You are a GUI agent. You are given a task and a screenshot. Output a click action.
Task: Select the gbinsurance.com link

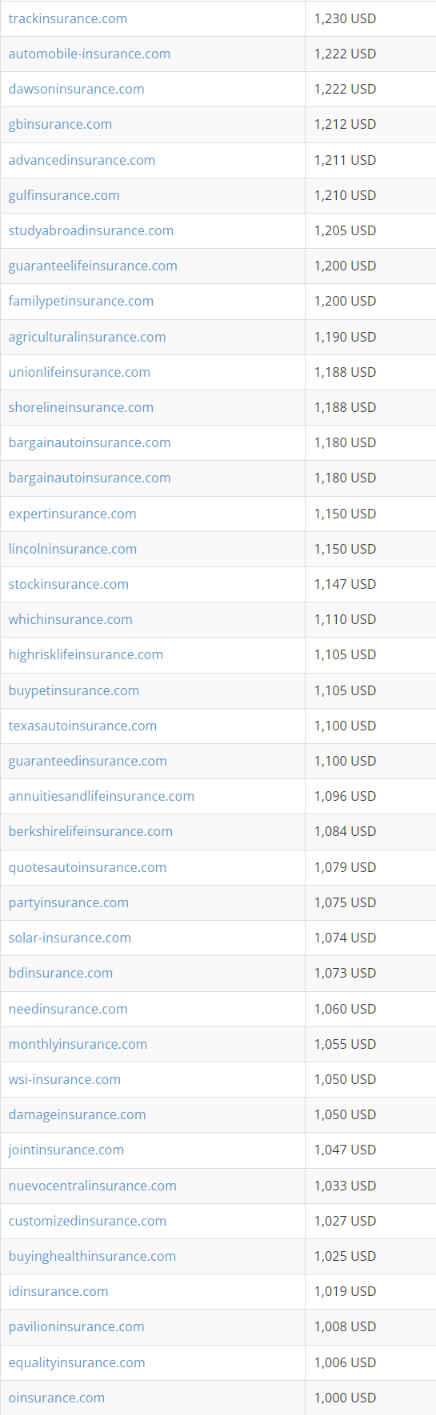(x=60, y=124)
